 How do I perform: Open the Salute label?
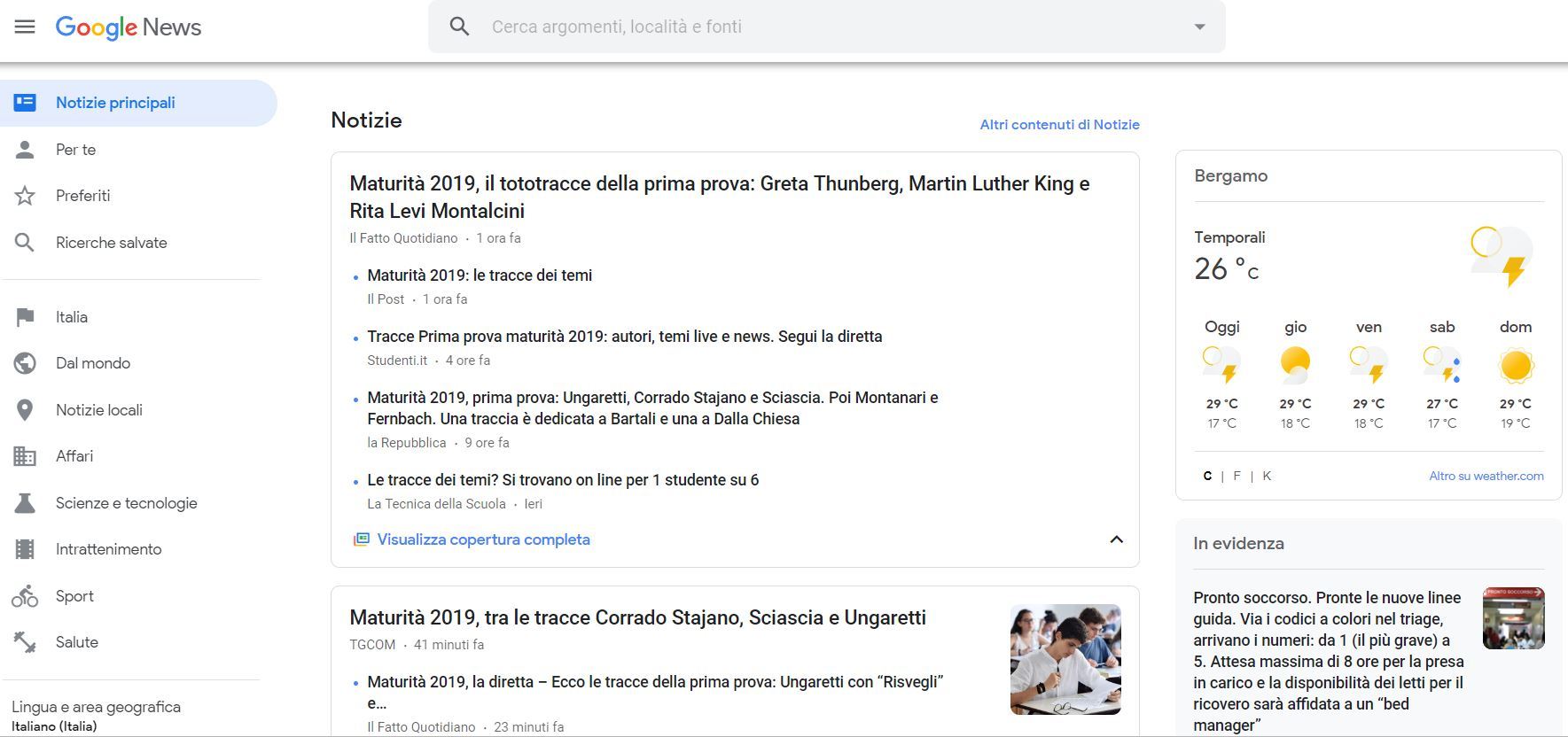[77, 642]
